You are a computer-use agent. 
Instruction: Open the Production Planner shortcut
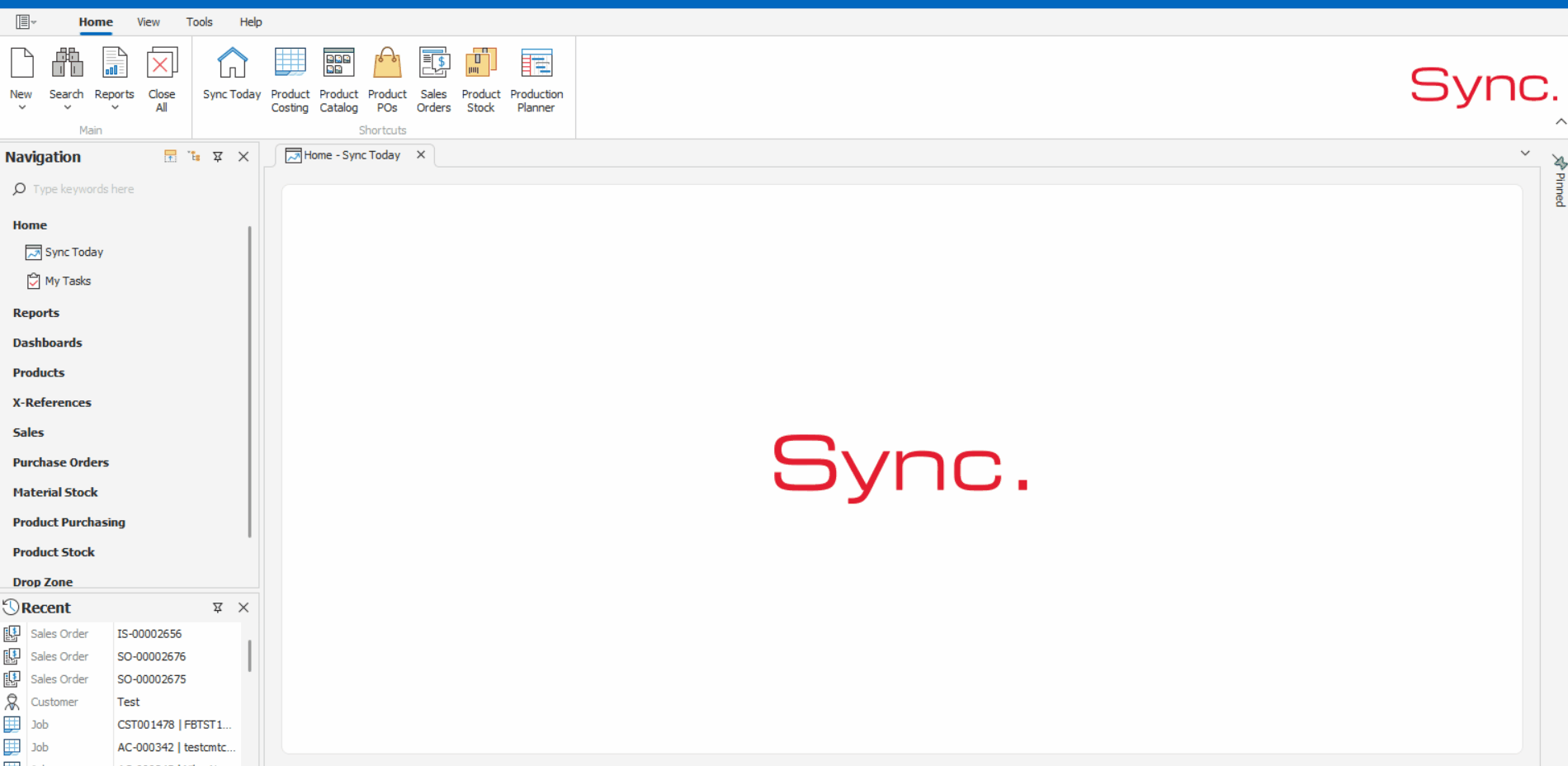tap(536, 80)
